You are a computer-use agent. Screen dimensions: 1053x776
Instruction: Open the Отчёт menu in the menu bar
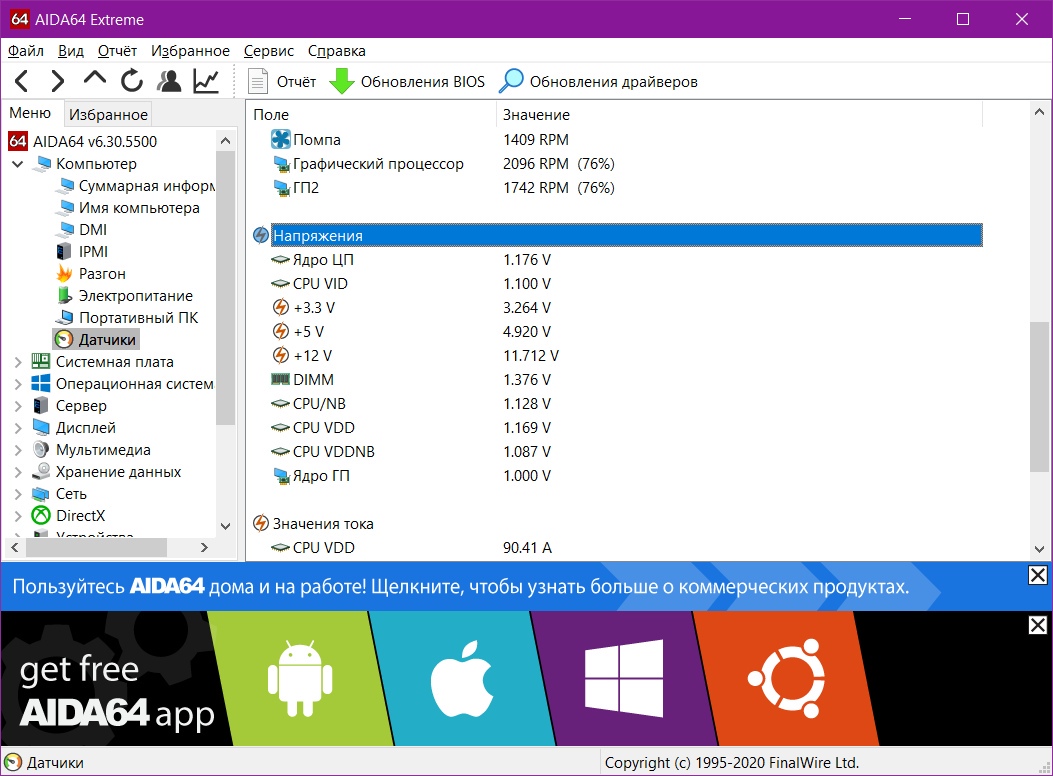pyautogui.click(x=118, y=51)
